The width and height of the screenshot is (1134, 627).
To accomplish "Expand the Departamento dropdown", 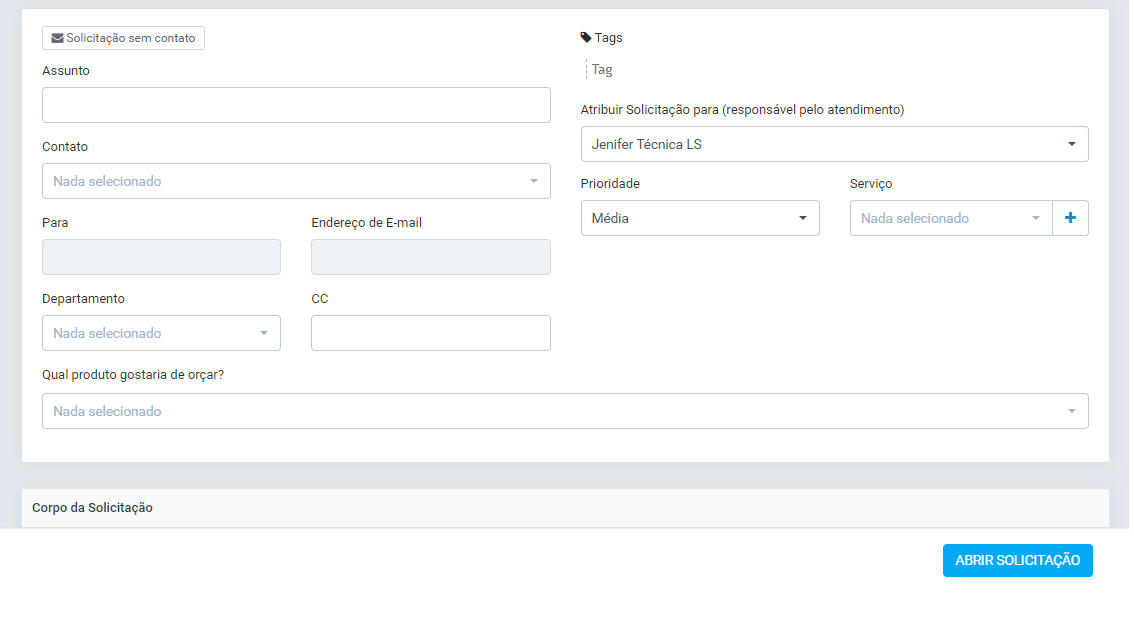I will (161, 333).
